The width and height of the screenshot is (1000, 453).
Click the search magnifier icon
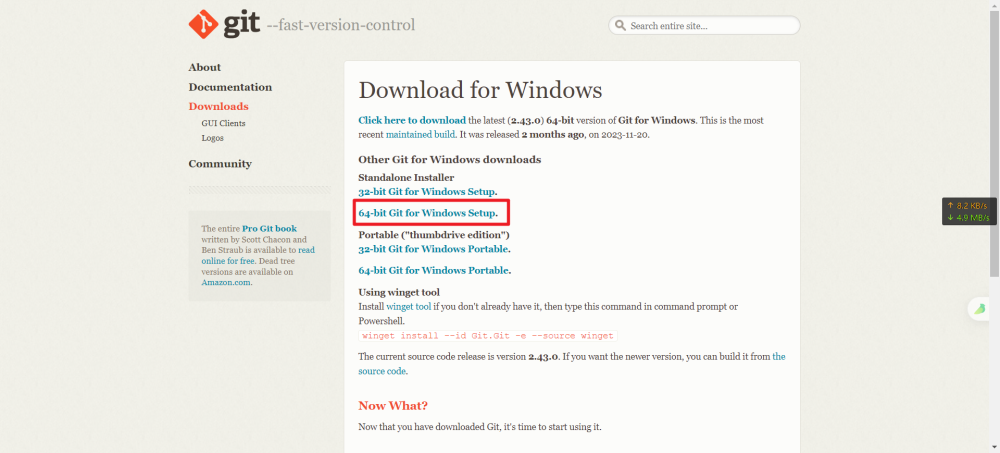coord(620,26)
